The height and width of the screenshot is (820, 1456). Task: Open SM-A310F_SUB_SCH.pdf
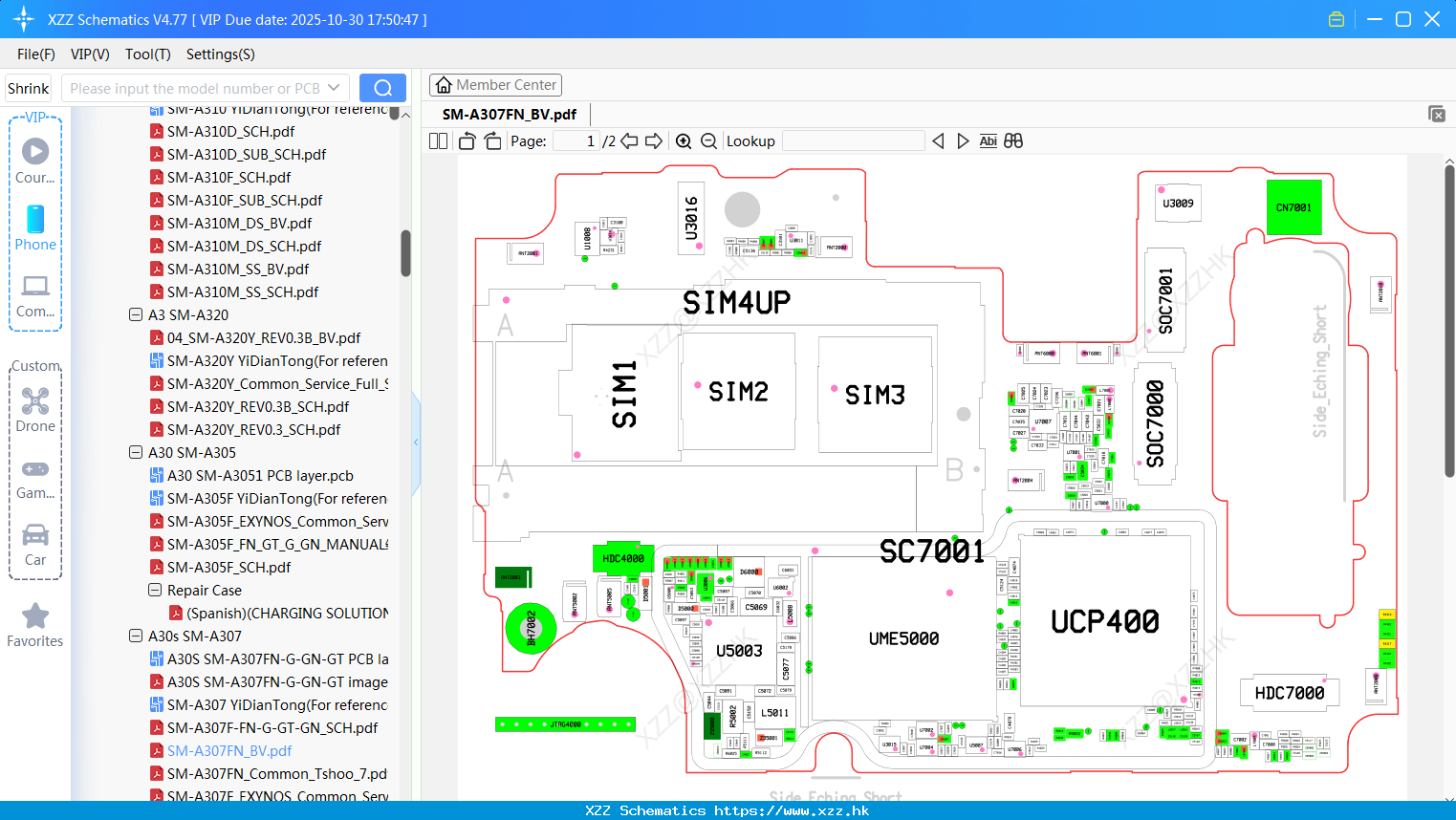point(245,200)
